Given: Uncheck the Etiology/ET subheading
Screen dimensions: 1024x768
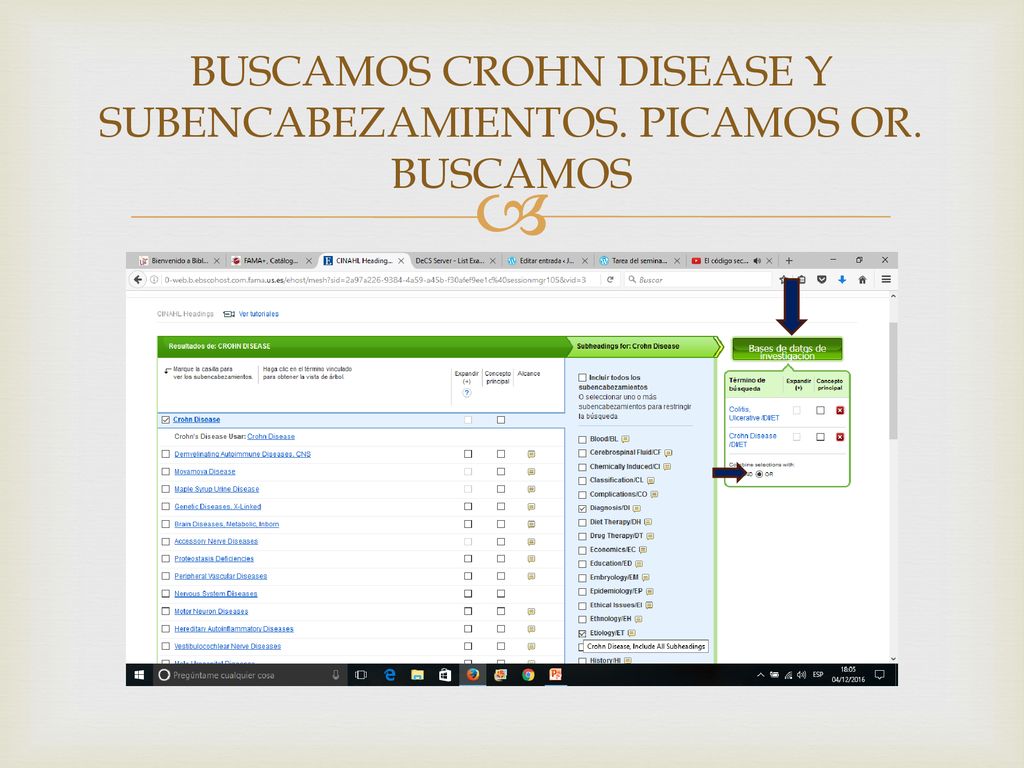Looking at the screenshot, I should [x=582, y=633].
